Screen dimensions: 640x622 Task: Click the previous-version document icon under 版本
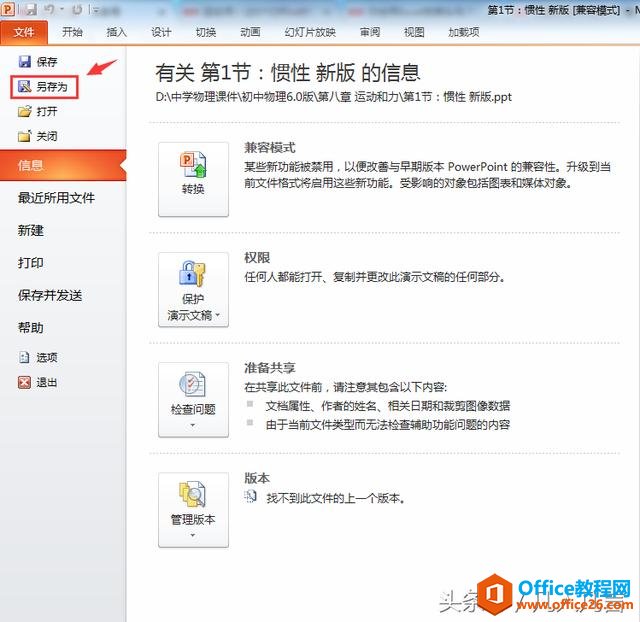250,496
